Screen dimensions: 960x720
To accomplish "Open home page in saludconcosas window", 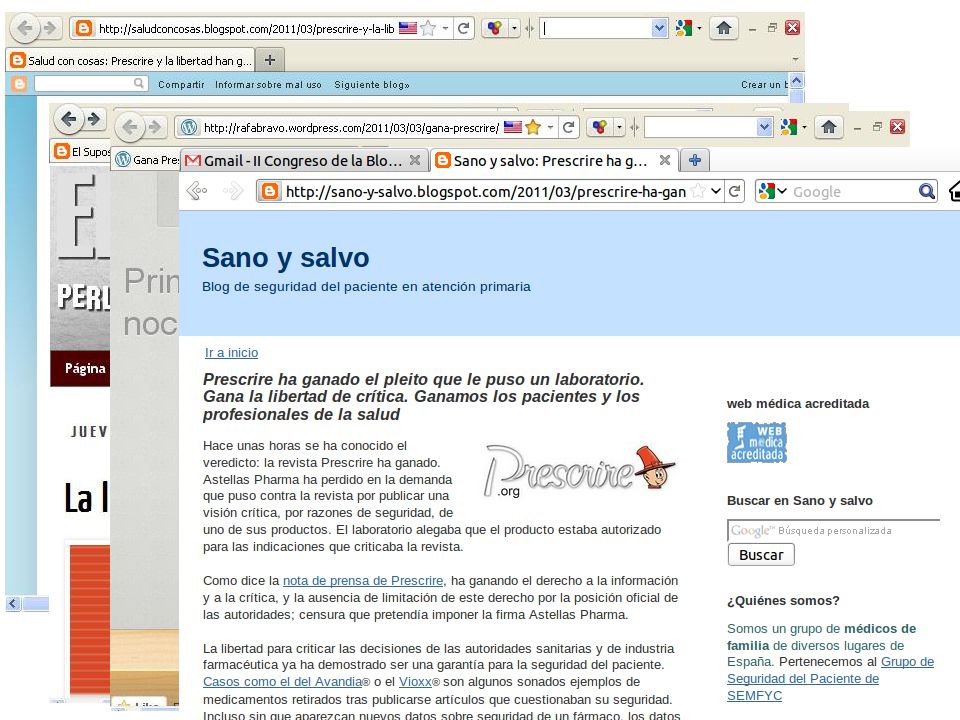I will coord(724,28).
